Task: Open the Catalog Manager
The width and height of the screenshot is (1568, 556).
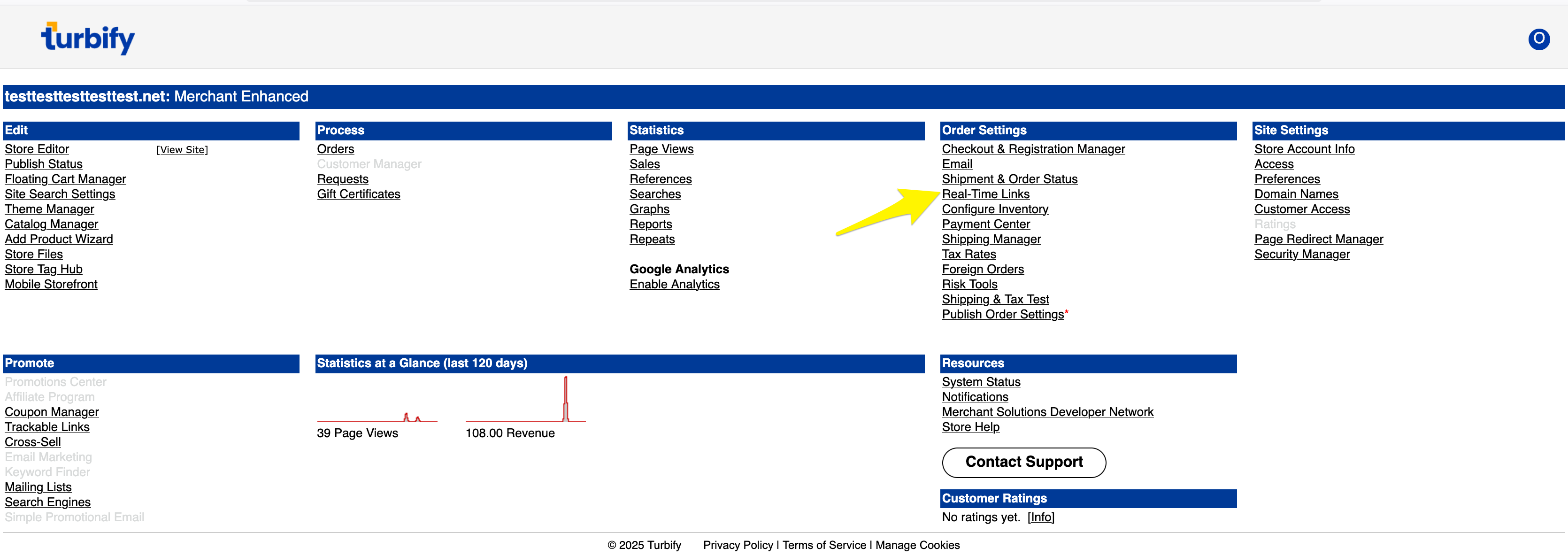Action: pos(51,224)
